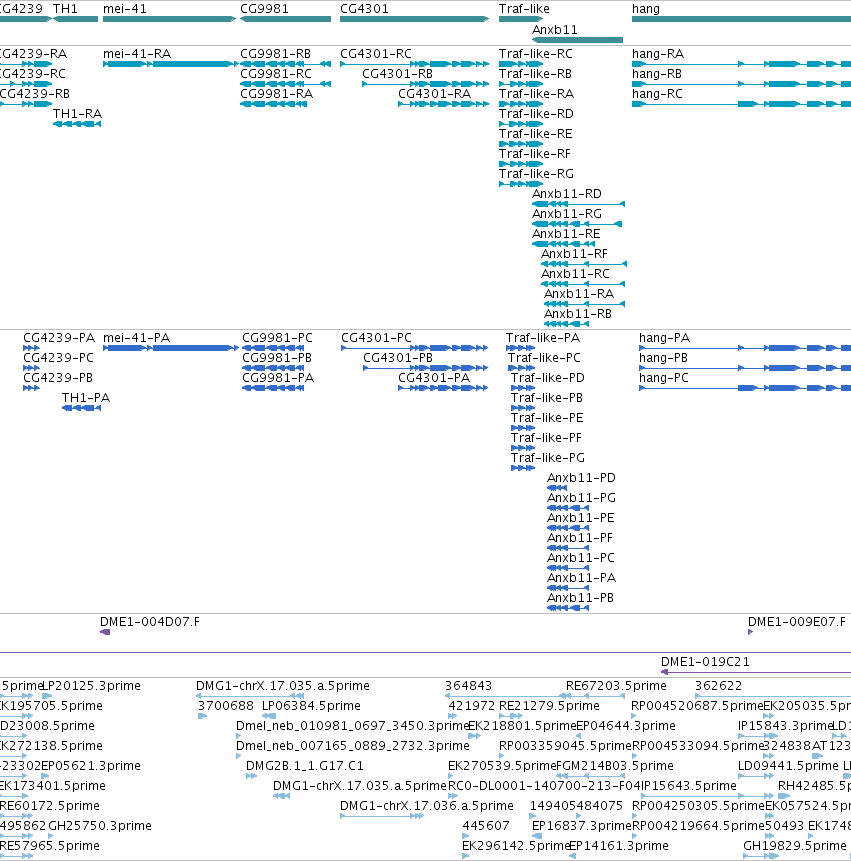Viewport: 851px width, 861px height.
Task: Select the mei-41 gene label
Action: 125,9
